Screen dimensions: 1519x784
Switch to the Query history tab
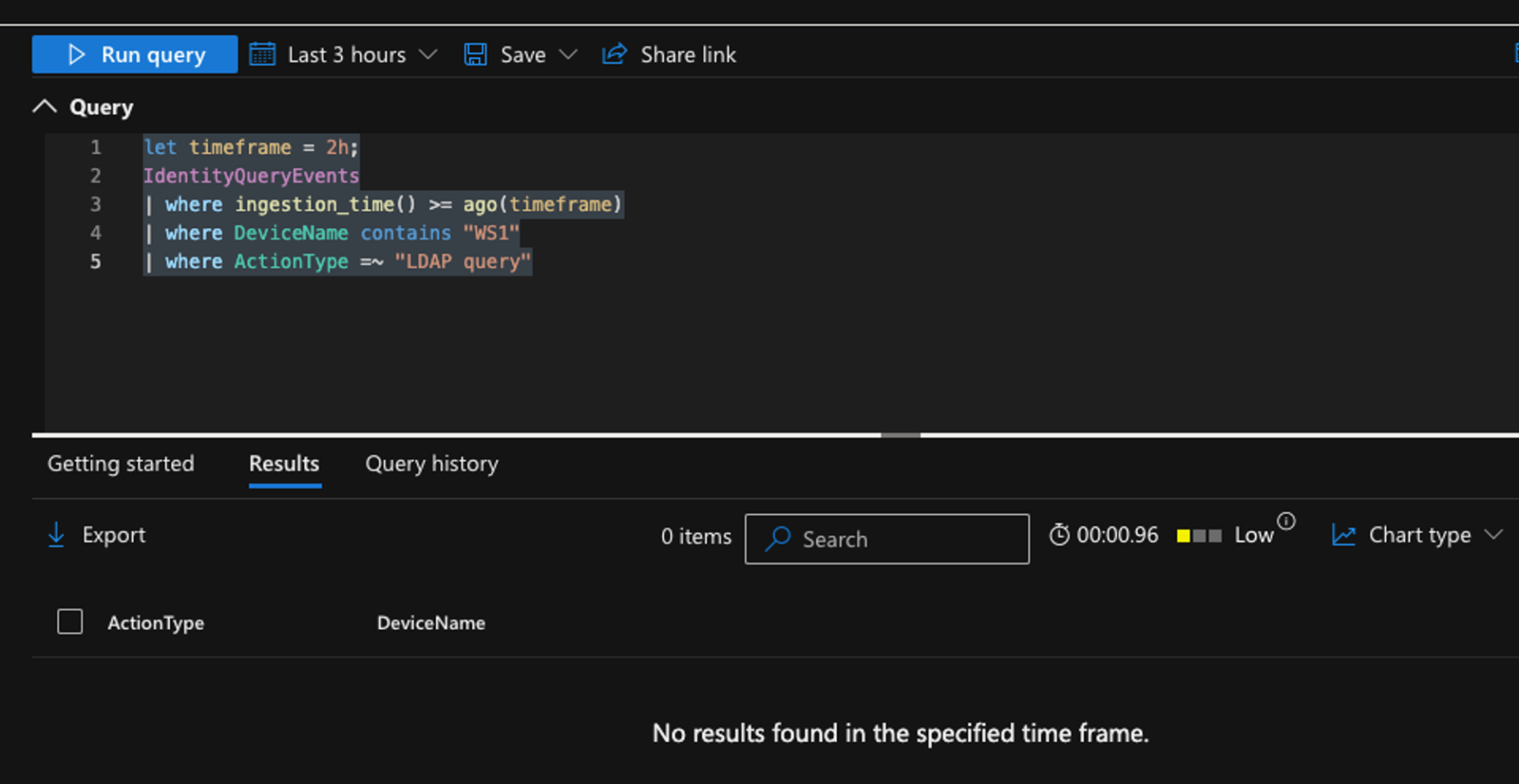pos(431,464)
